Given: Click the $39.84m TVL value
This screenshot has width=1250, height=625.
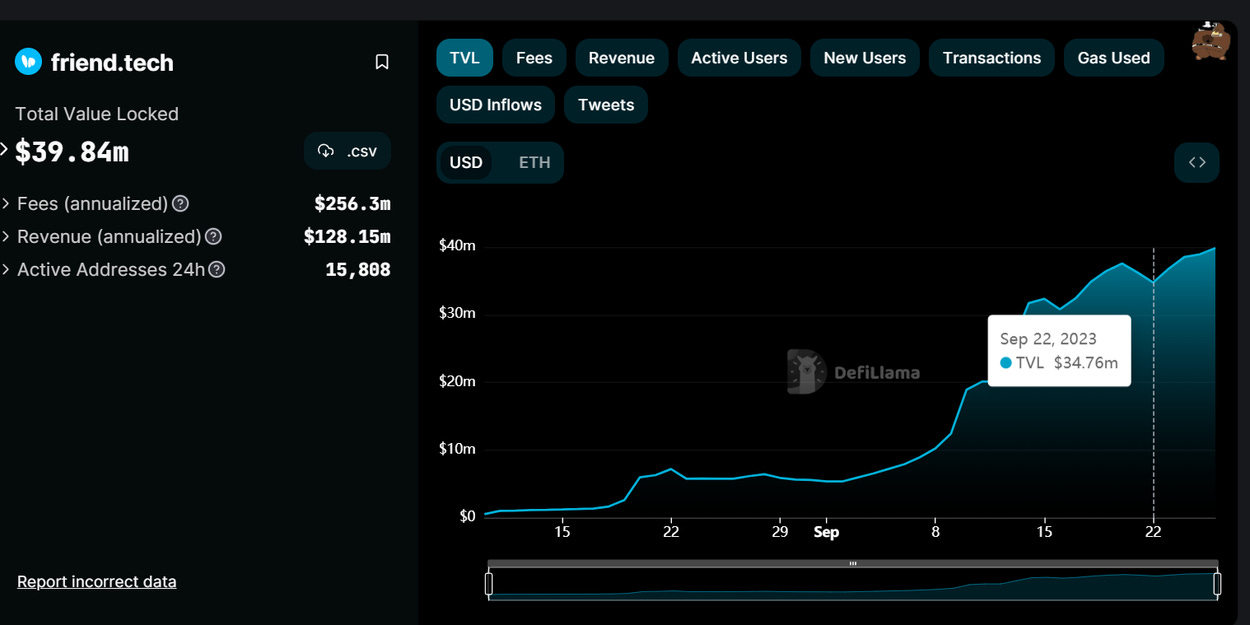Looking at the screenshot, I should pyautogui.click(x=72, y=151).
